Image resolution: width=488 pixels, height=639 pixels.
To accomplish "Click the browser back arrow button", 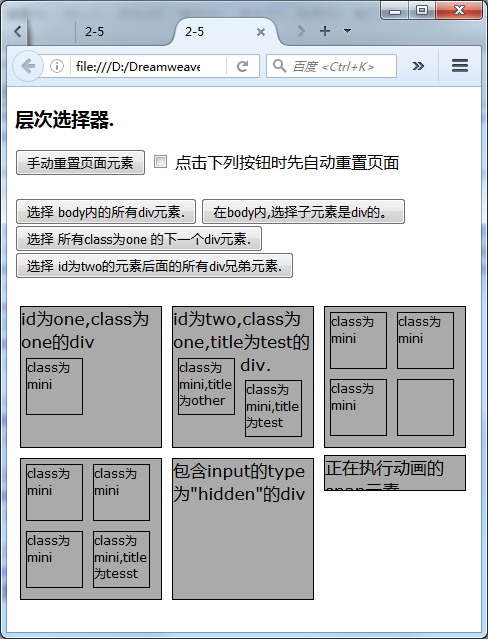I will (x=28, y=66).
